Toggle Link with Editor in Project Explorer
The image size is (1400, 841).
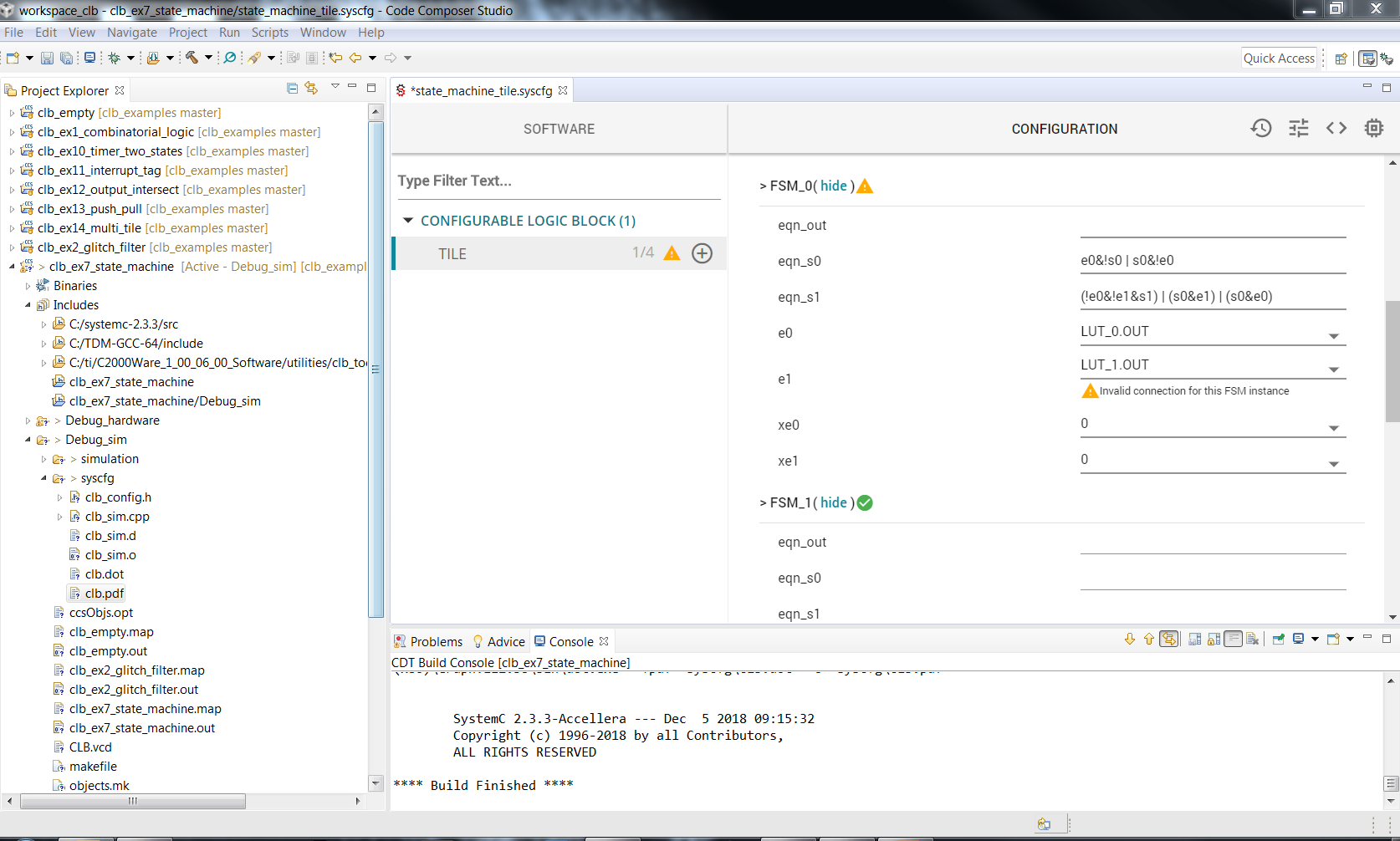point(311,89)
